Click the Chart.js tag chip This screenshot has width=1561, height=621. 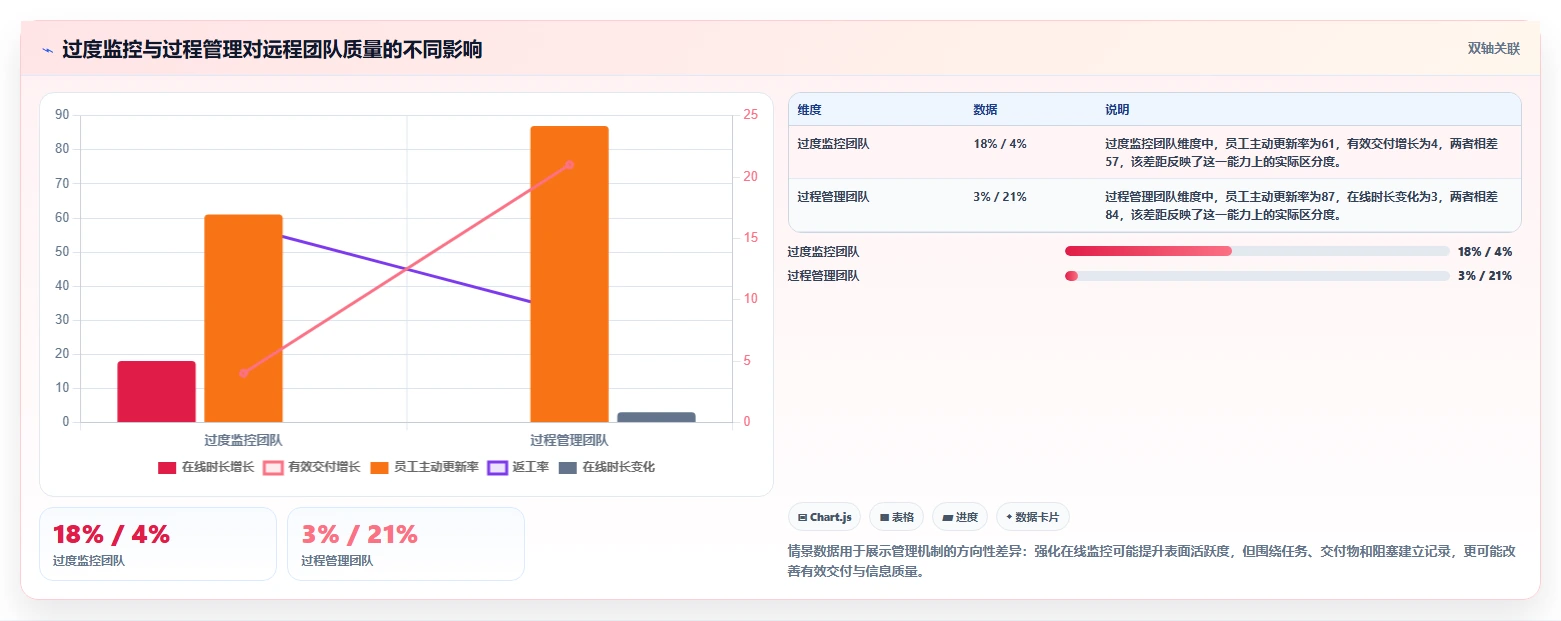(x=824, y=517)
